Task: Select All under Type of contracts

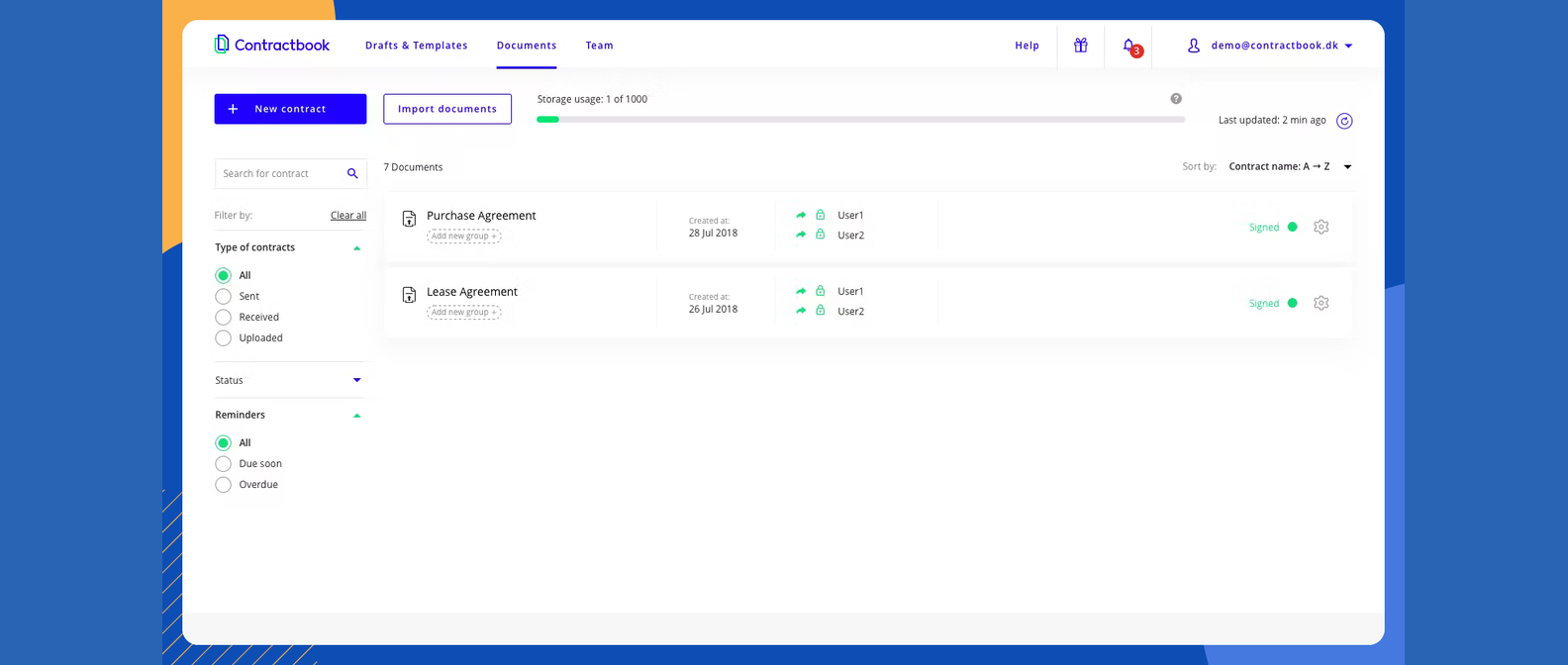Action: (x=223, y=275)
